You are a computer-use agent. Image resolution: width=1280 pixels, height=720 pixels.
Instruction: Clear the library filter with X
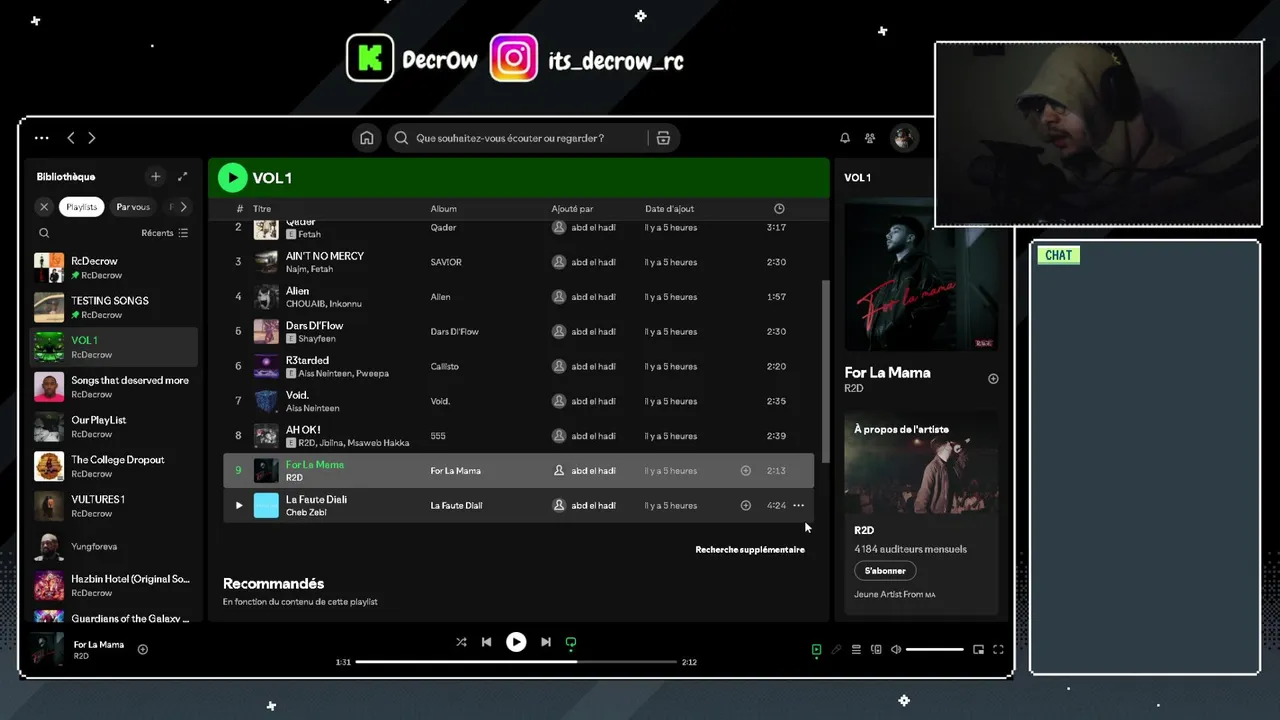click(44, 207)
